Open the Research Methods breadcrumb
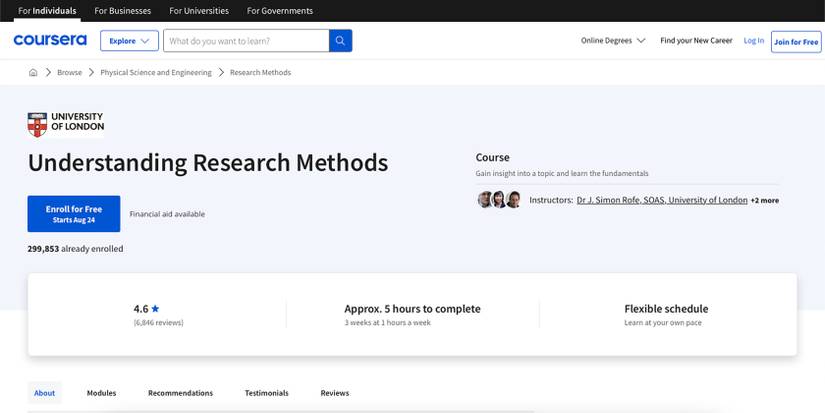825x413 pixels. point(260,73)
